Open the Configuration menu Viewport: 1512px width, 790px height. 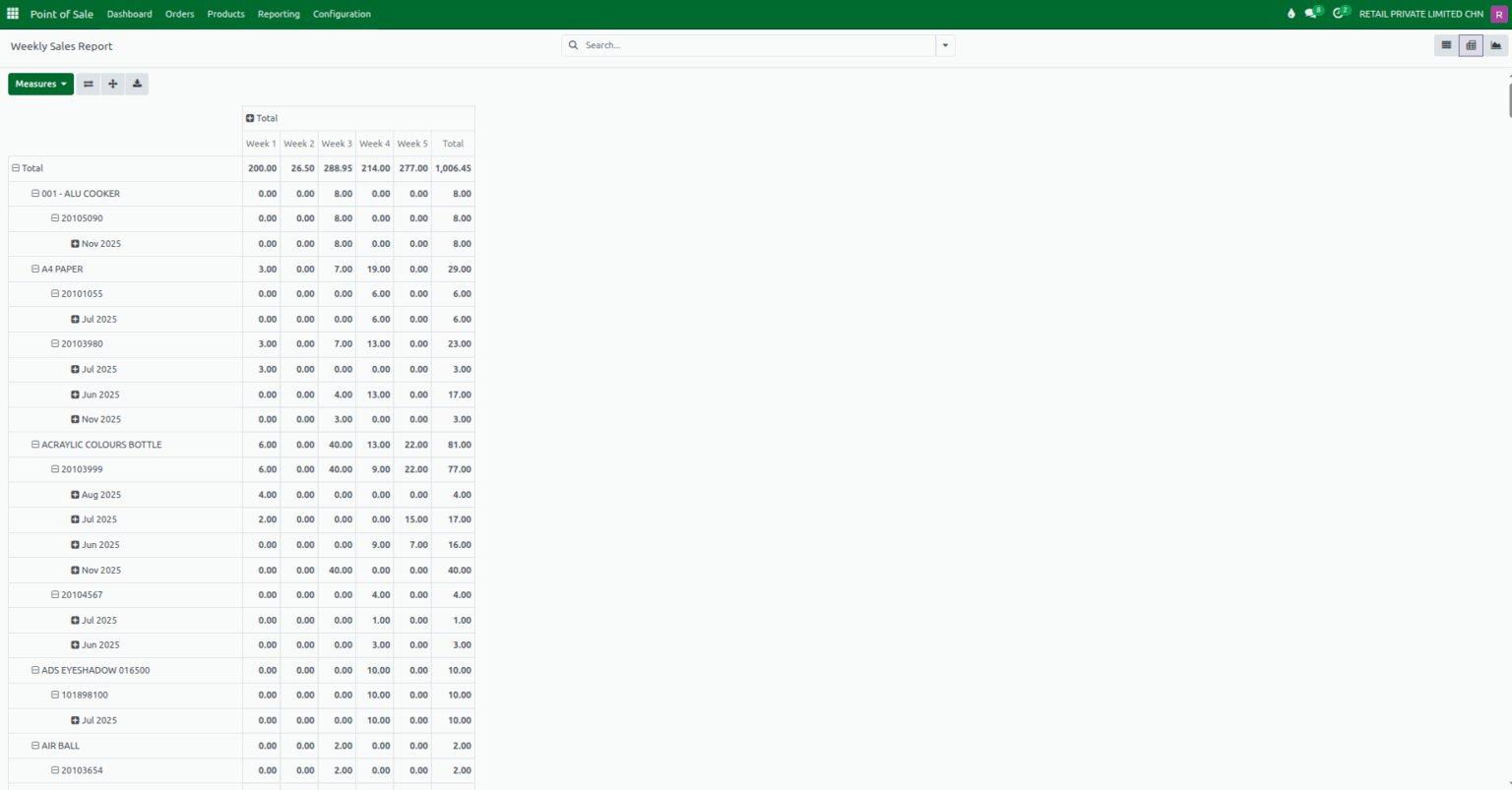[342, 14]
